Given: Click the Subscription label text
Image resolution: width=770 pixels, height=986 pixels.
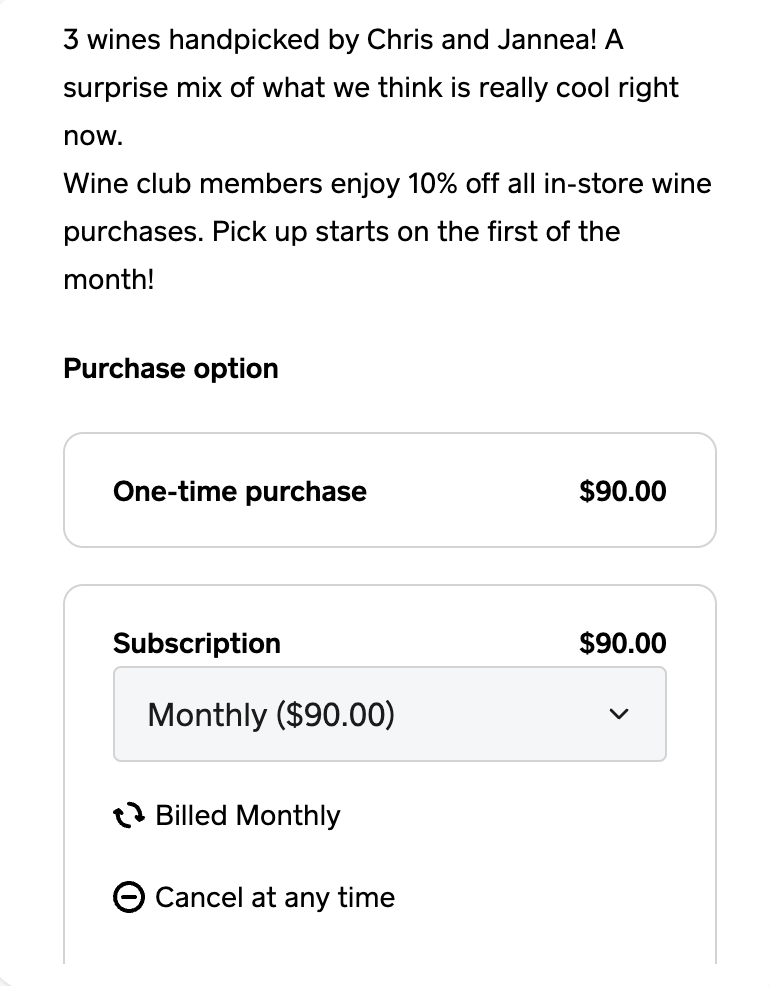Looking at the screenshot, I should coord(197,643).
